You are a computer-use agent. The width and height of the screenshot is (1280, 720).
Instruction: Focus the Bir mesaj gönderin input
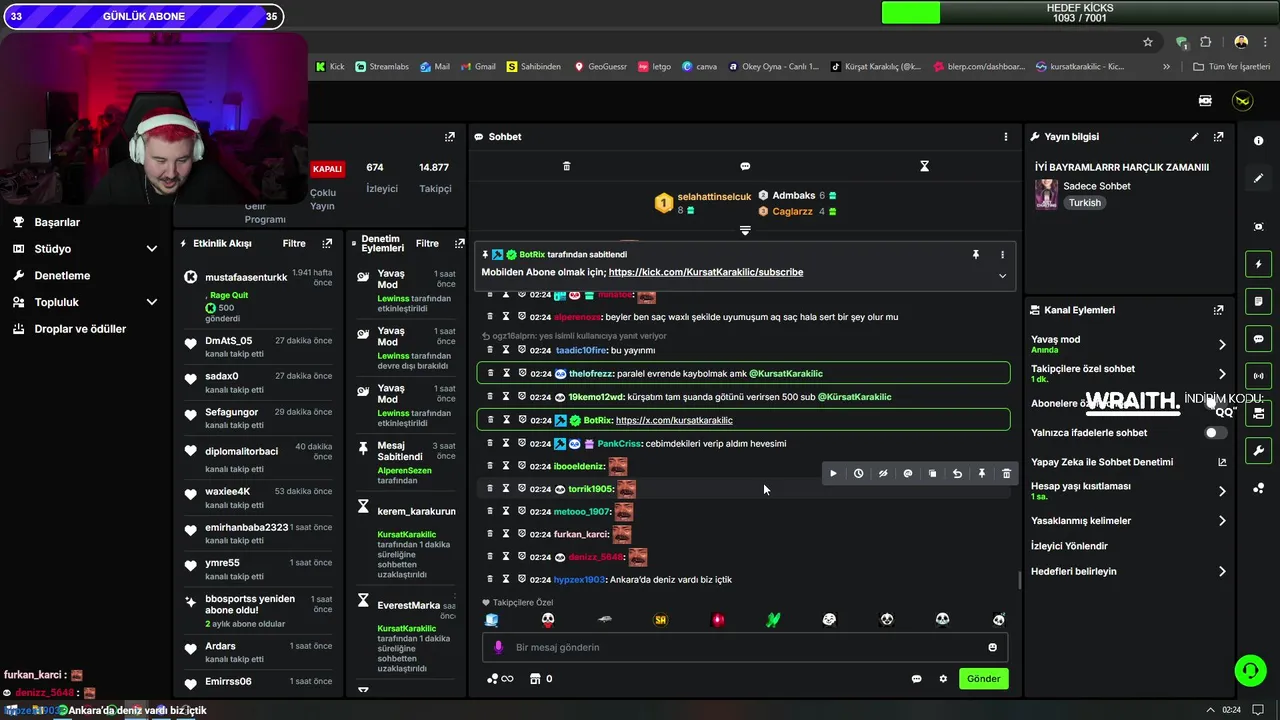[x=745, y=647]
